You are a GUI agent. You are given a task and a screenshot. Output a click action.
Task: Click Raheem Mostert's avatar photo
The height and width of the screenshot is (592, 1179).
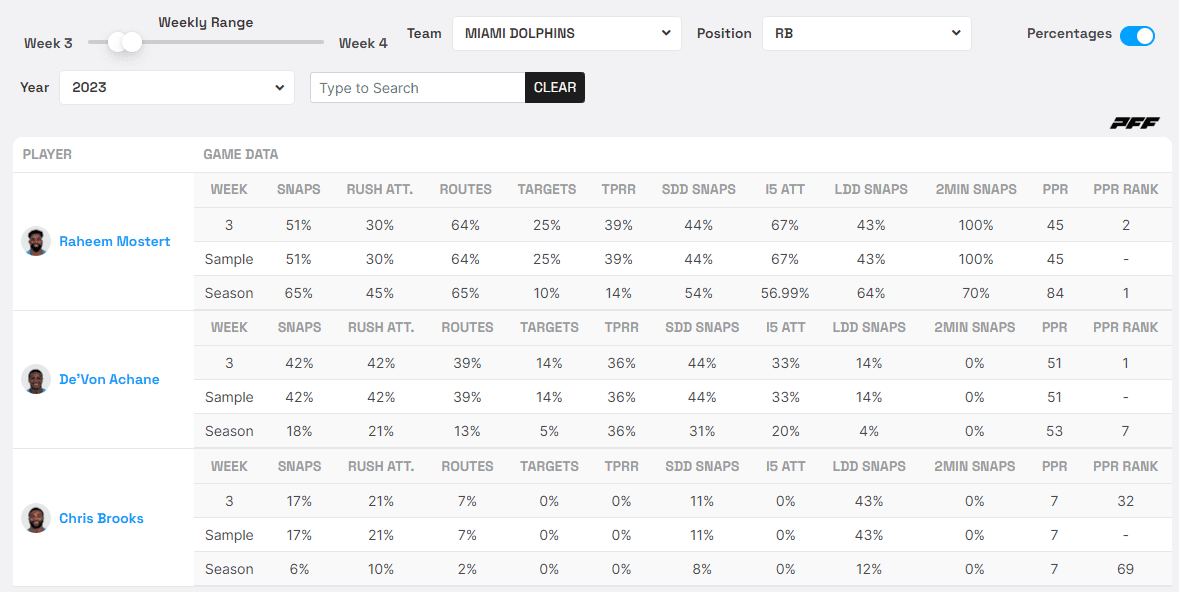point(36,241)
